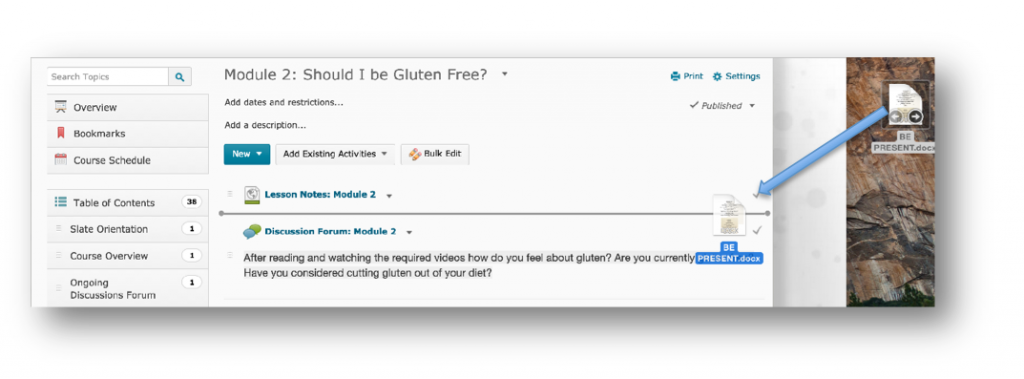Expand the module title dropdown arrow

point(504,74)
